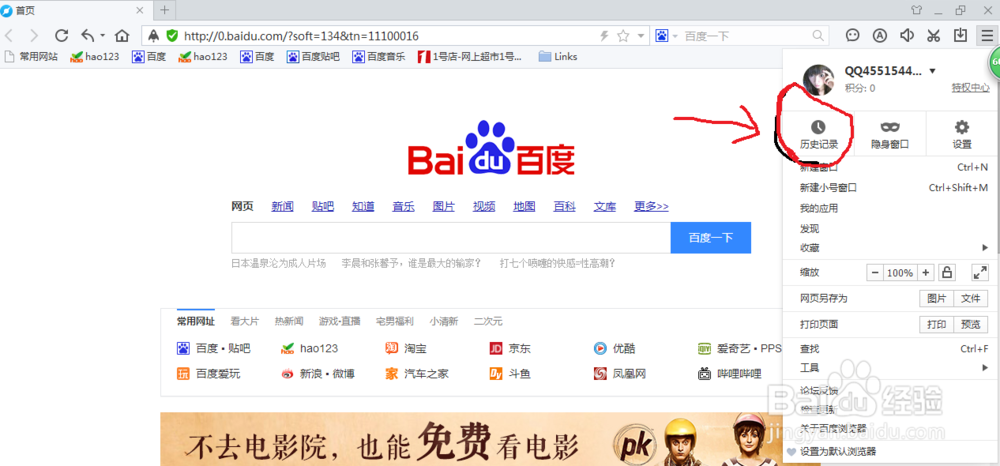Open search engine selector dropdown
The height and width of the screenshot is (466, 1000).
pyautogui.click(x=675, y=36)
